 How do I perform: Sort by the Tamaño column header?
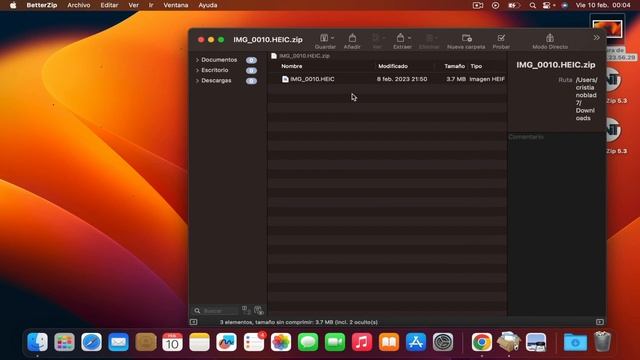(454, 66)
